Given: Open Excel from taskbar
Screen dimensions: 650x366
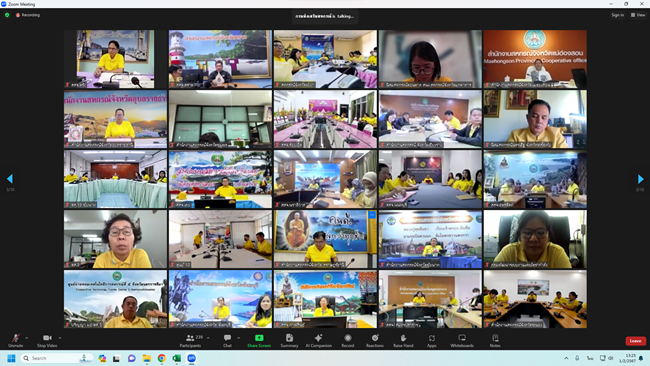Looking at the screenshot, I should pos(177,358).
